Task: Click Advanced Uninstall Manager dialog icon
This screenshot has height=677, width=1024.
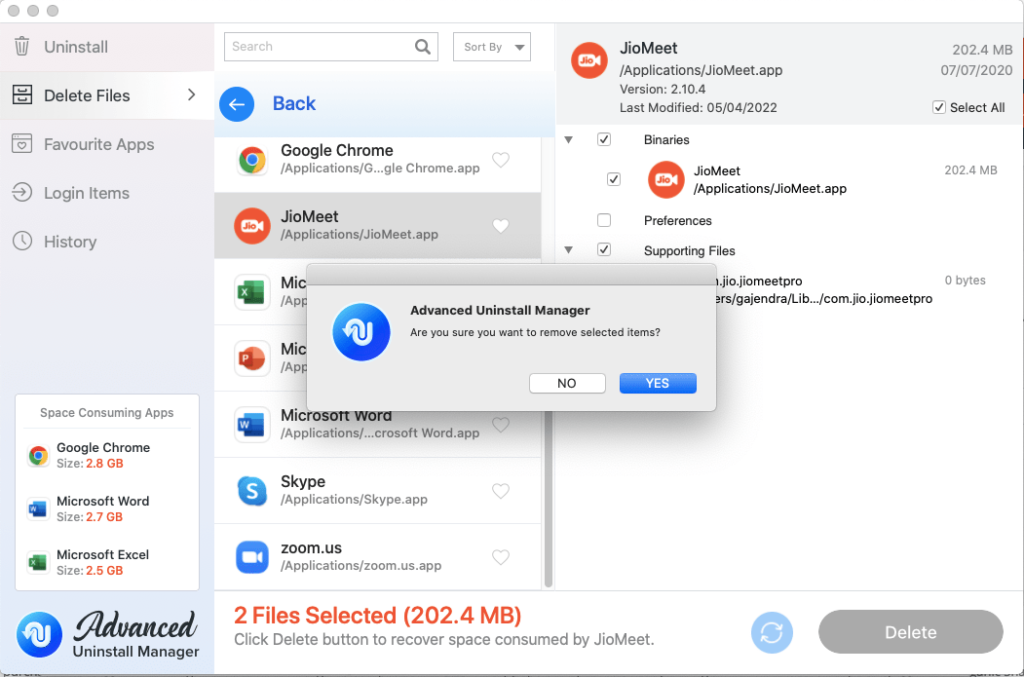Action: click(361, 332)
